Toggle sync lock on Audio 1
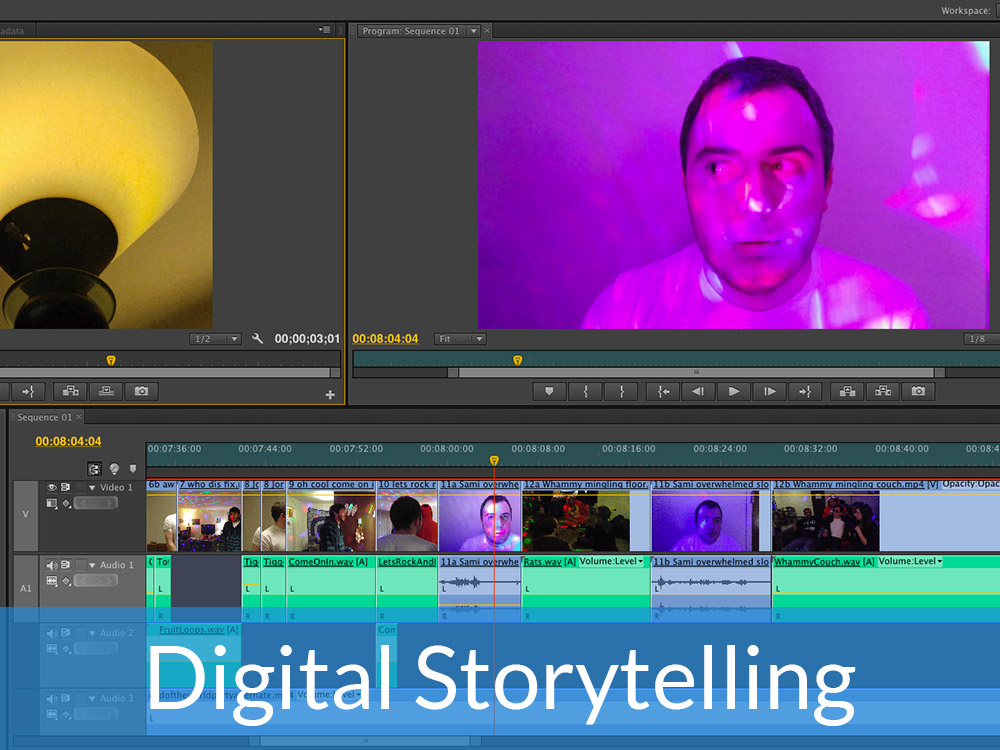Screen dimensions: 1000x750 click(x=66, y=565)
